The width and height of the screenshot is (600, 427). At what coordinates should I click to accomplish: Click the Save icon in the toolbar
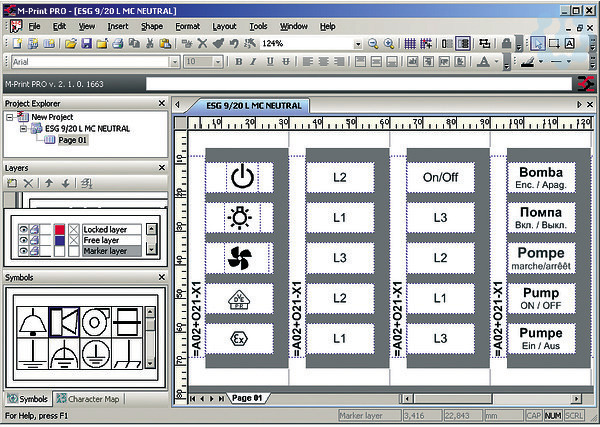87,44
